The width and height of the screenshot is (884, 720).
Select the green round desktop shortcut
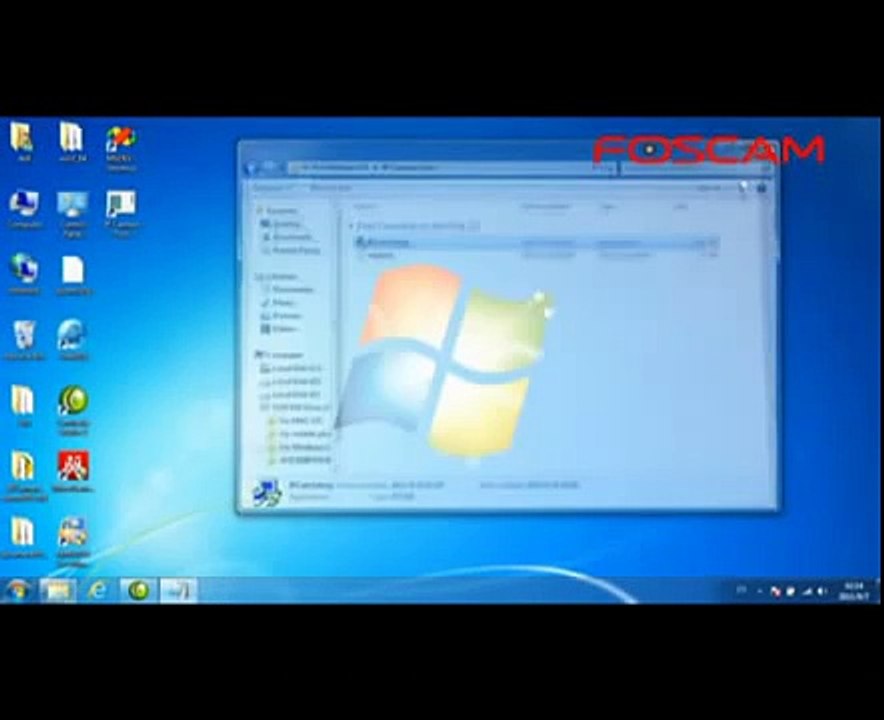pyautogui.click(x=73, y=410)
